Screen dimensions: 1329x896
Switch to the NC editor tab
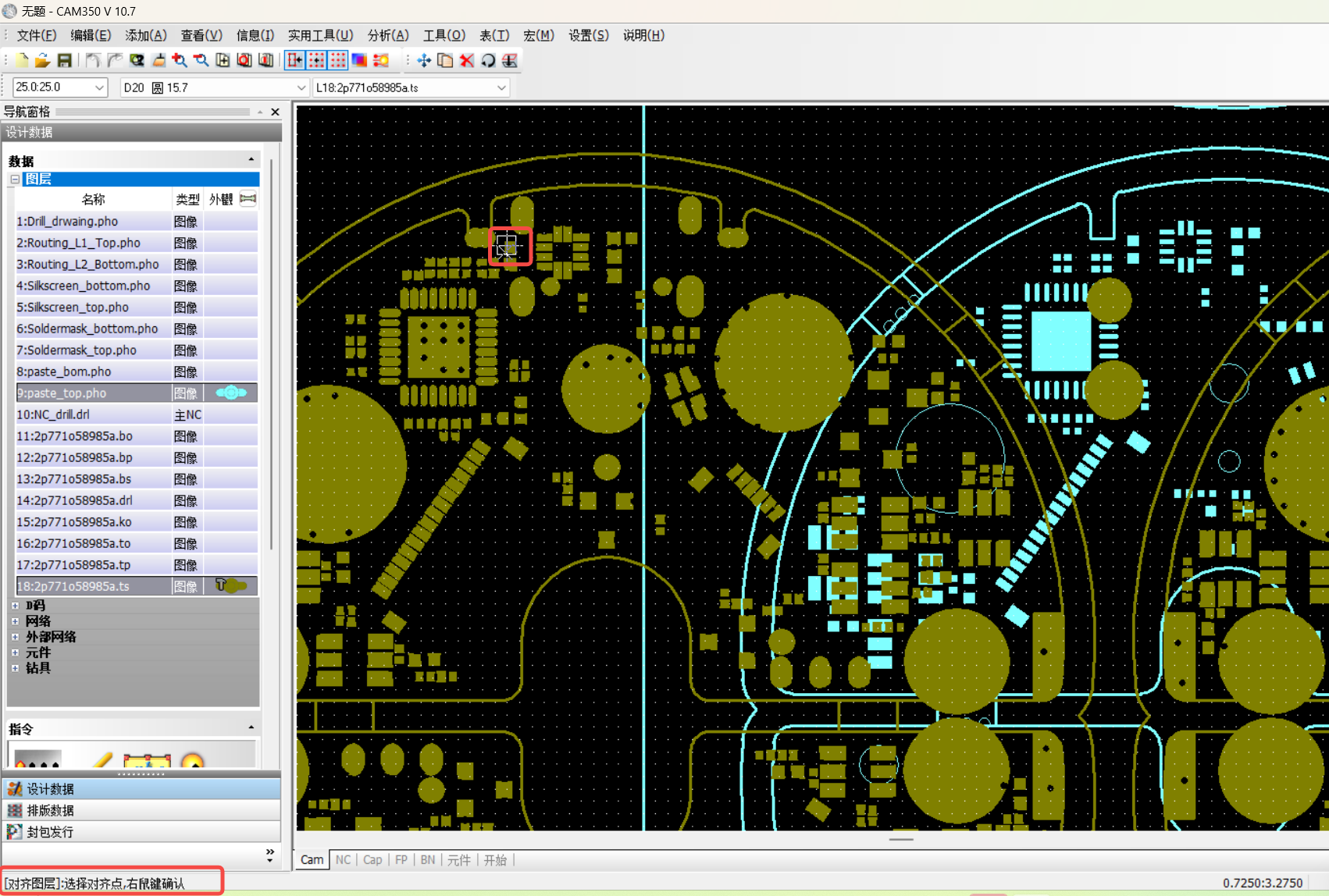(343, 859)
